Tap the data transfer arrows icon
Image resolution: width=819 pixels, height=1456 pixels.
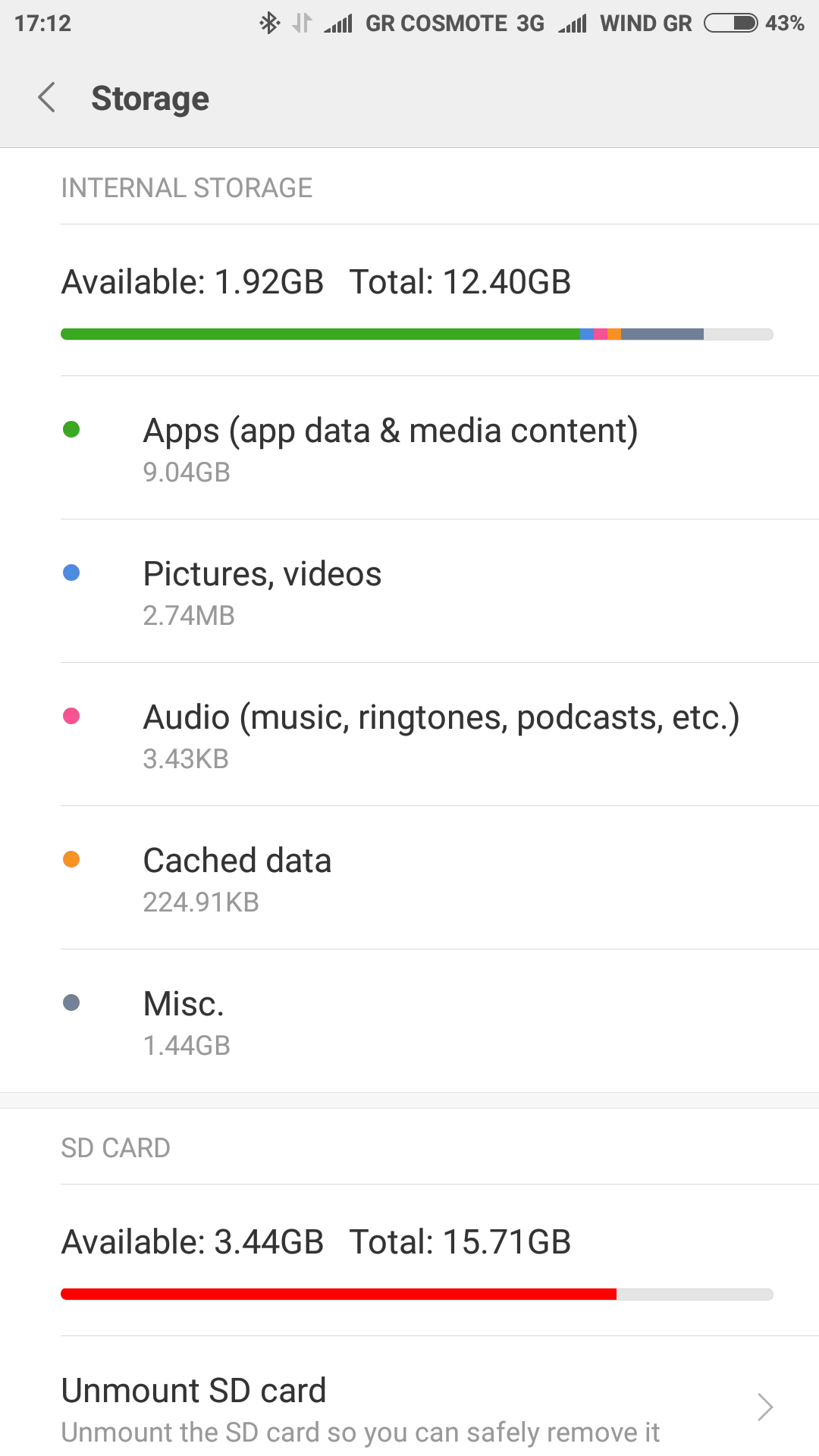(x=302, y=24)
